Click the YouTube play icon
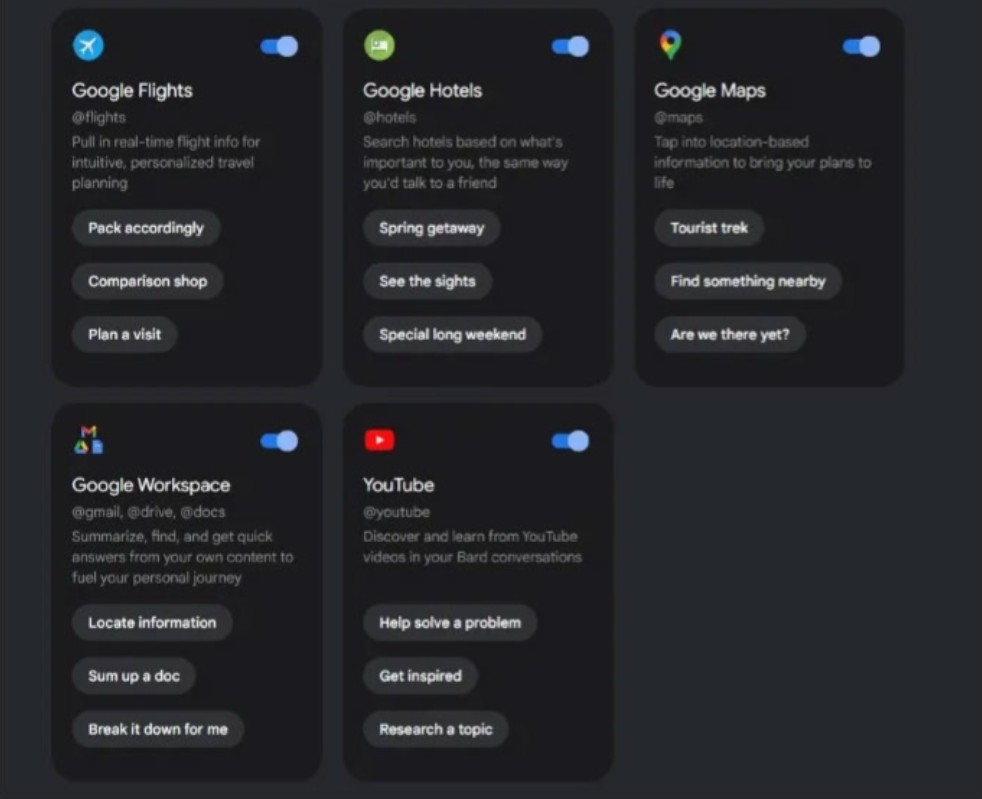The height and width of the screenshot is (799, 982). pos(379,440)
